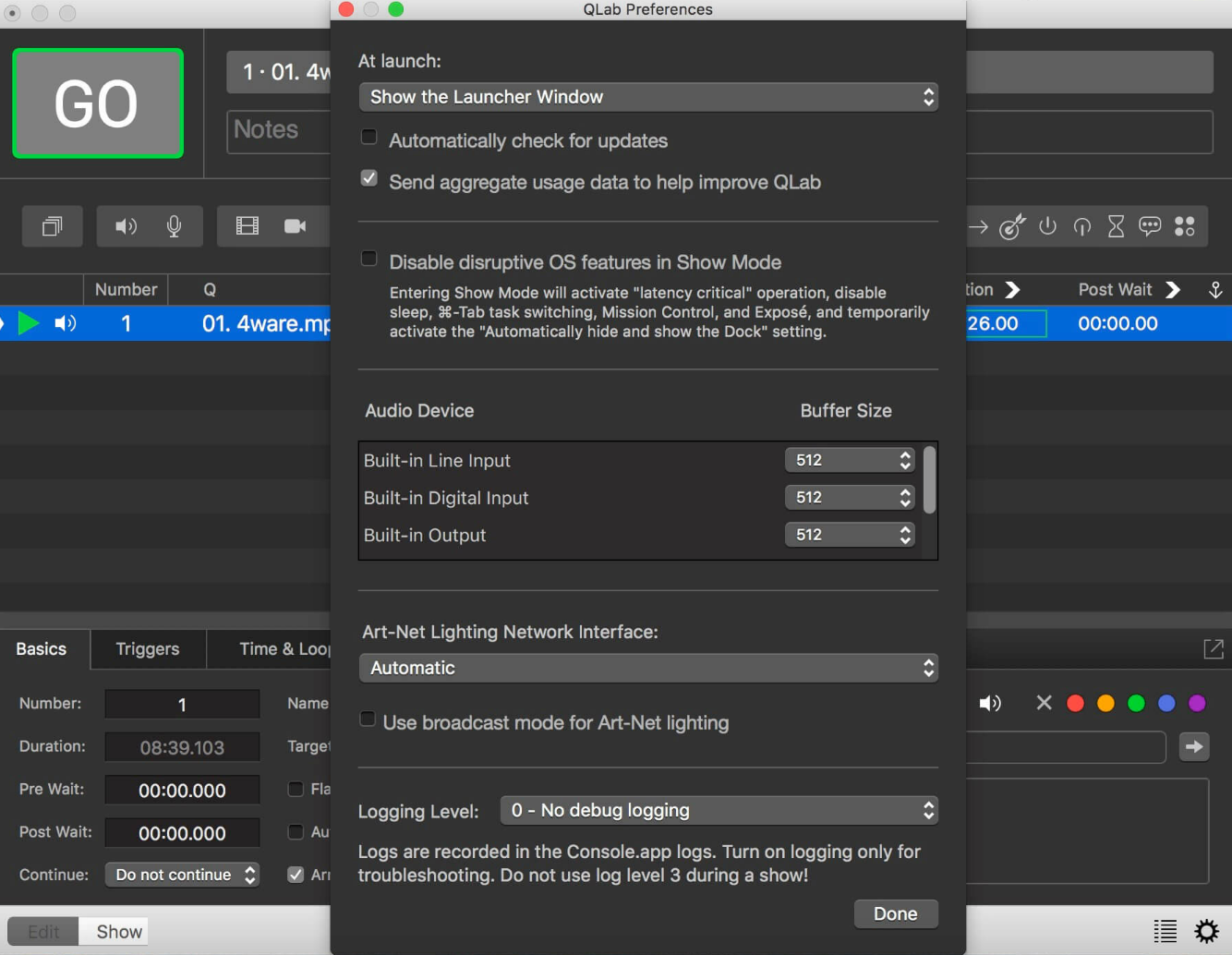Click the Duration field 08:39.103
This screenshot has height=955, width=1232.
(182, 747)
